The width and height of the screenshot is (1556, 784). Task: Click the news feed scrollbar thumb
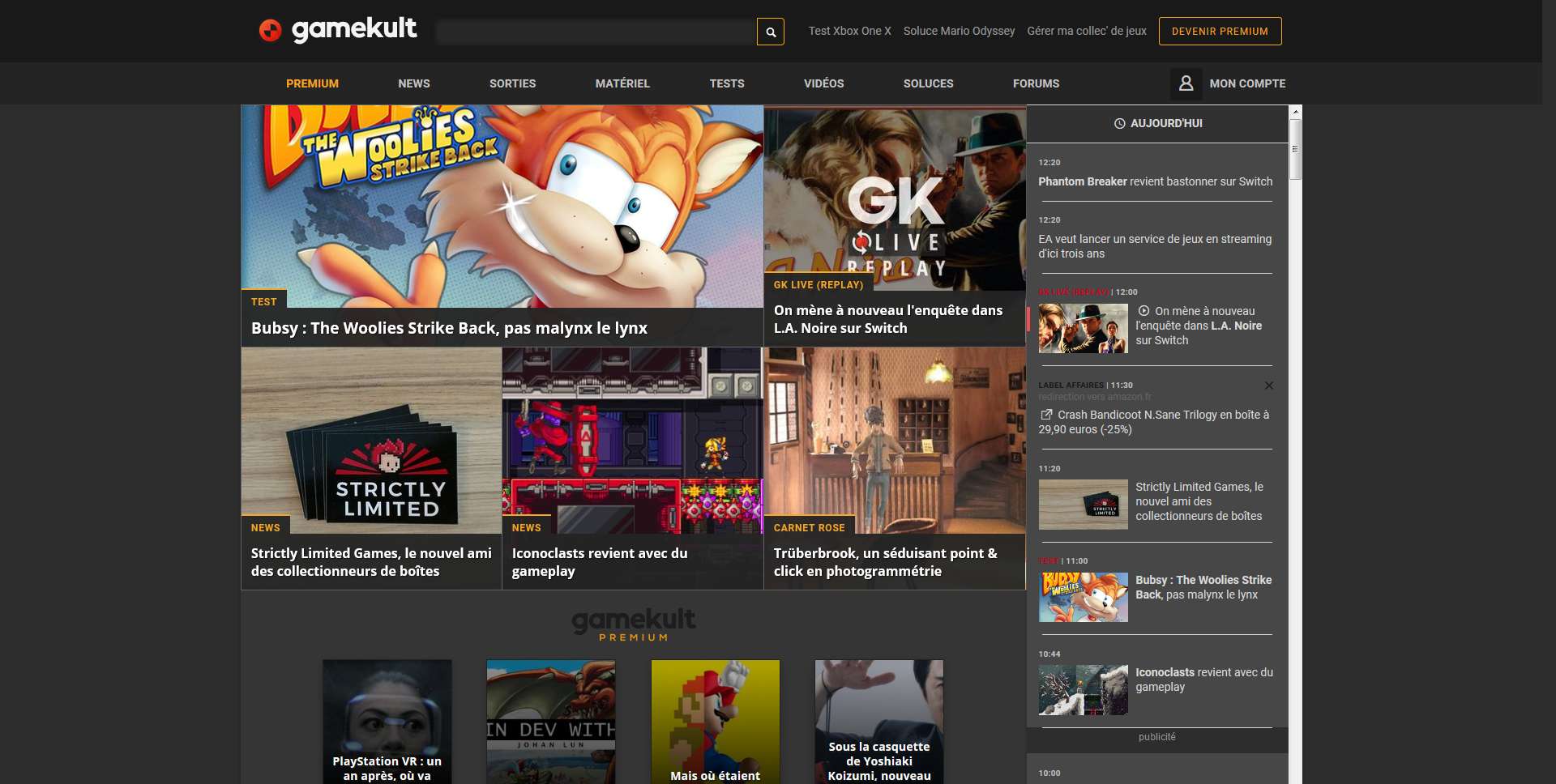click(1295, 149)
